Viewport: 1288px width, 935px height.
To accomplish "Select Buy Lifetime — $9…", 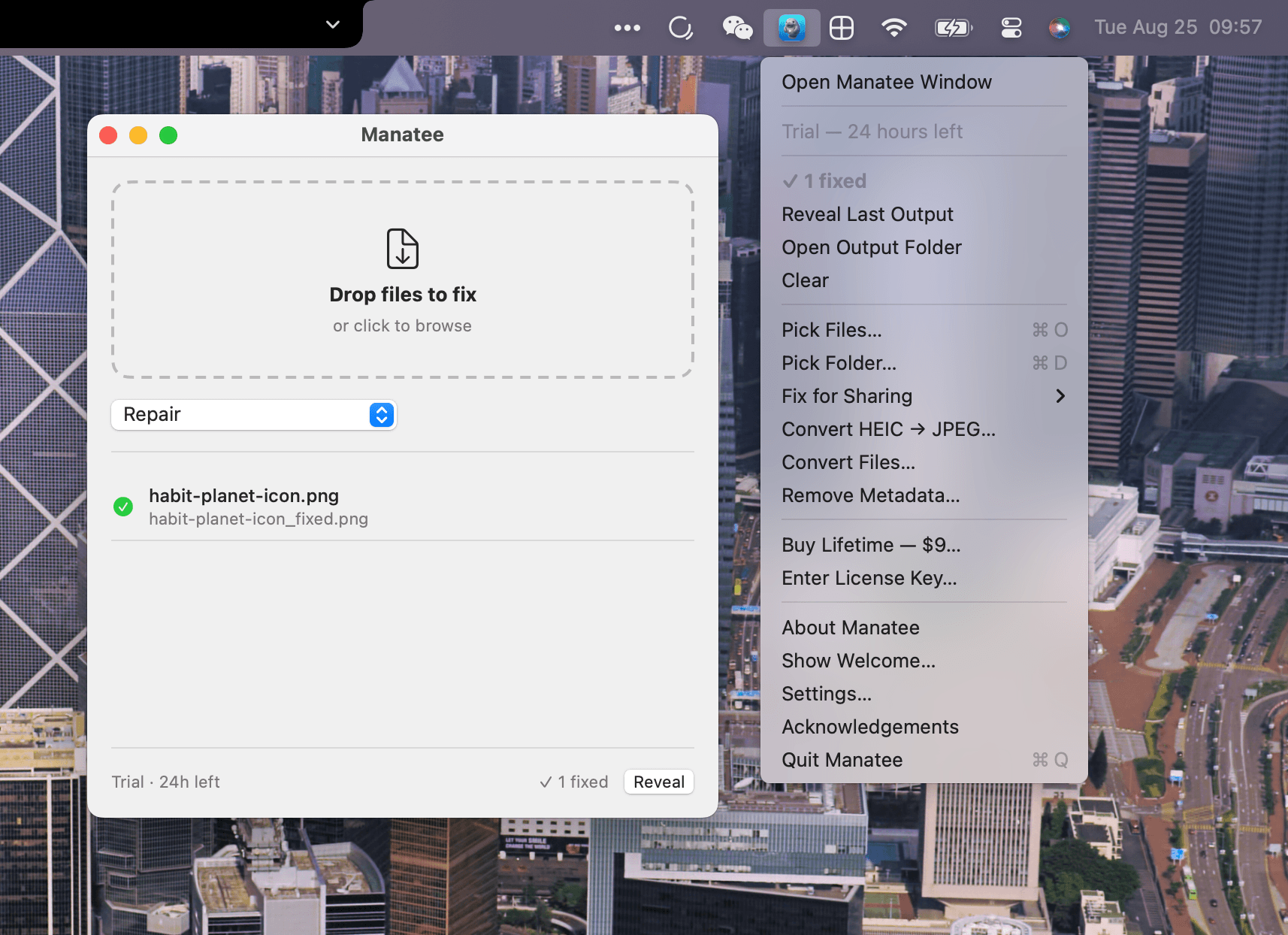I will tap(924, 545).
